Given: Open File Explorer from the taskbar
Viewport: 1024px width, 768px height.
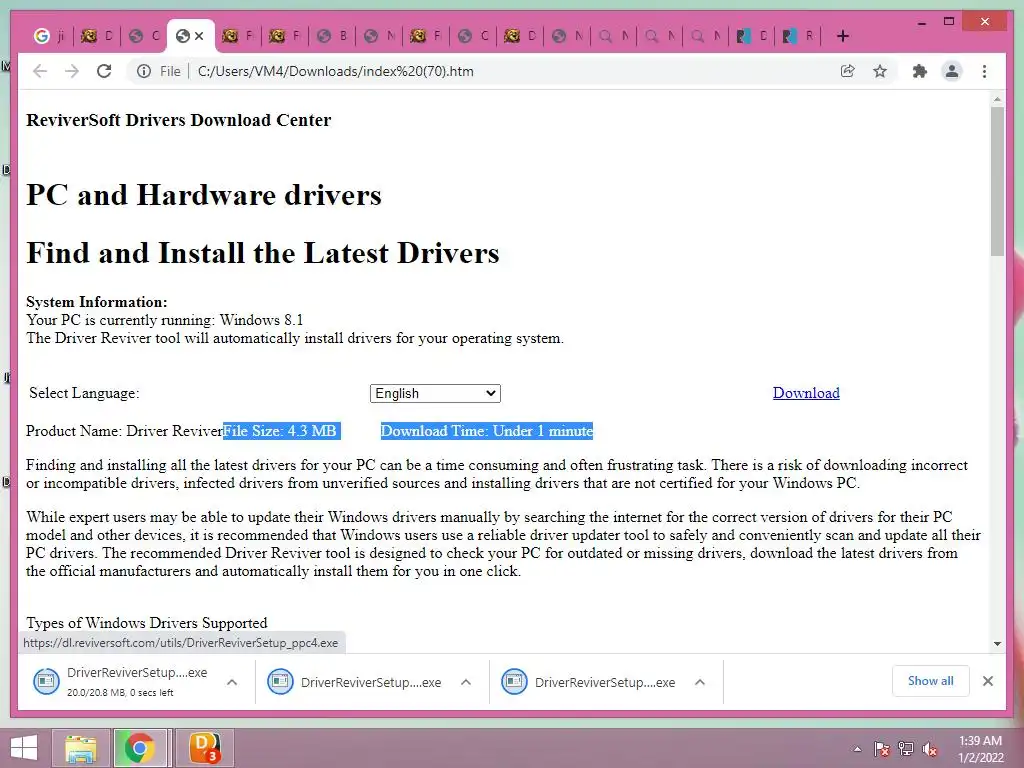Looking at the screenshot, I should pyautogui.click(x=81, y=748).
